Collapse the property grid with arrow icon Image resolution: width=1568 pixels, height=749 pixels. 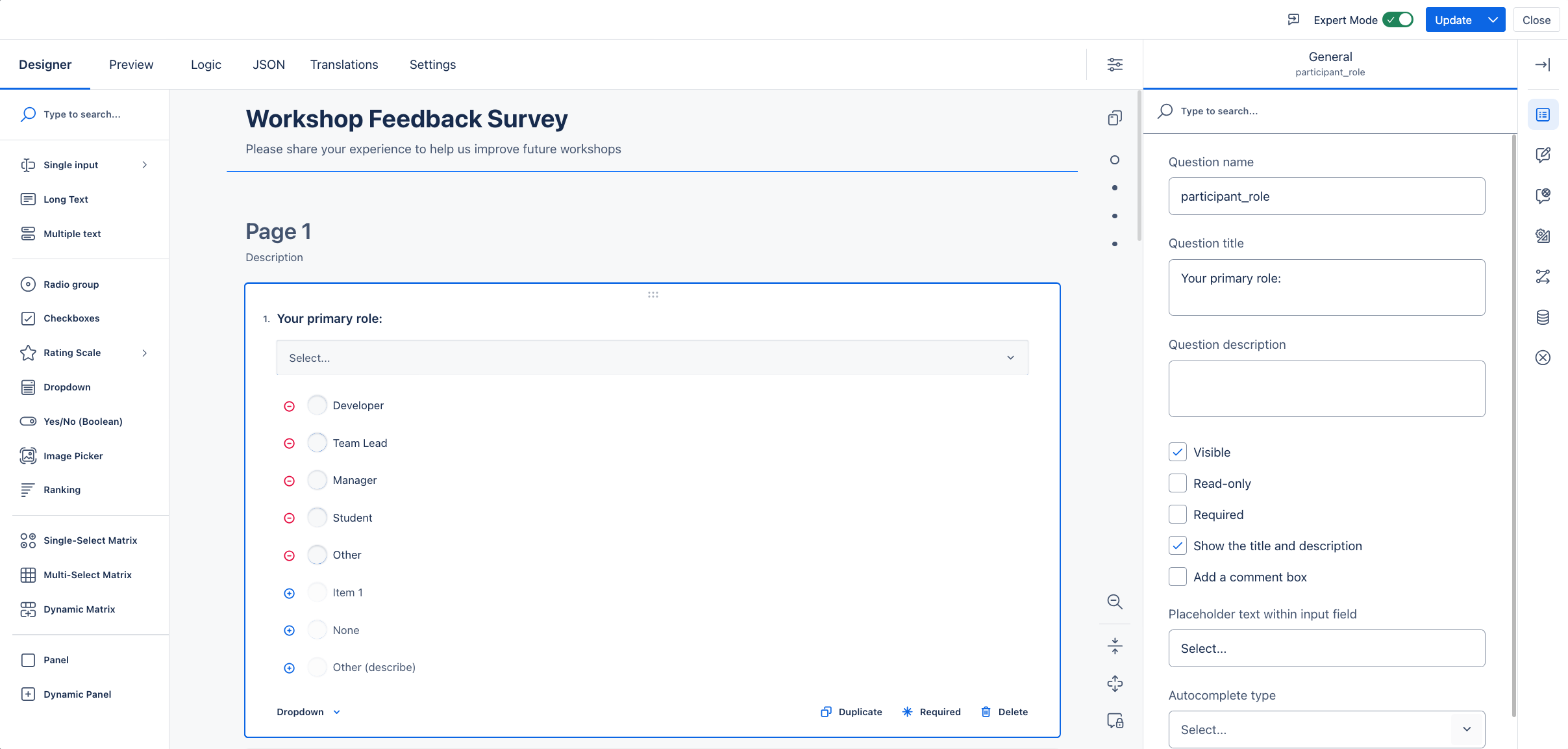click(1542, 64)
